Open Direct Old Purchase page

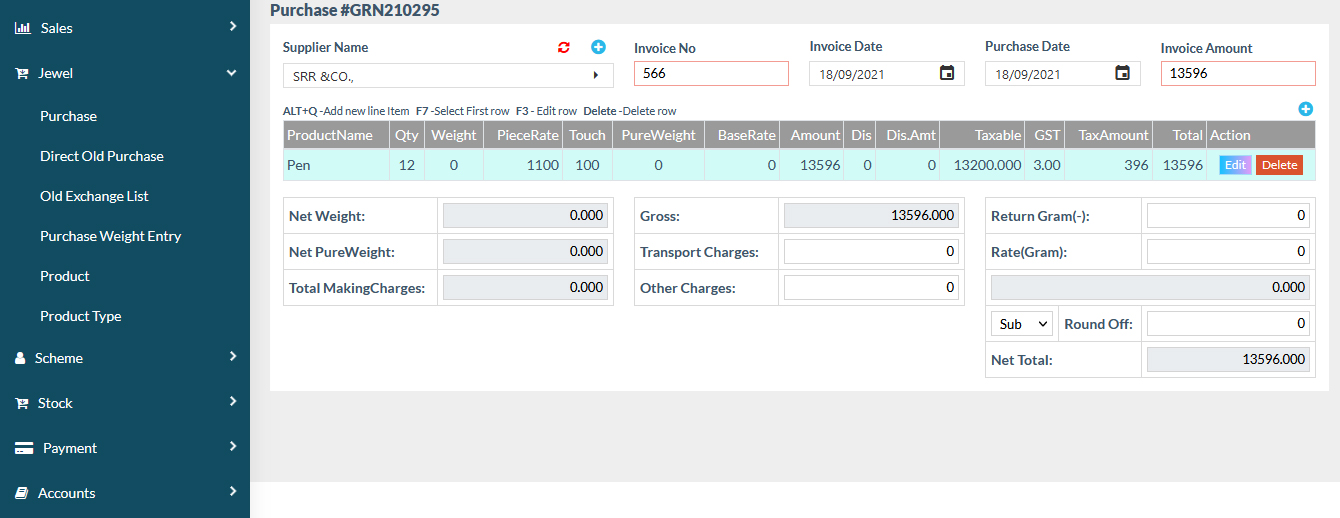(x=101, y=156)
